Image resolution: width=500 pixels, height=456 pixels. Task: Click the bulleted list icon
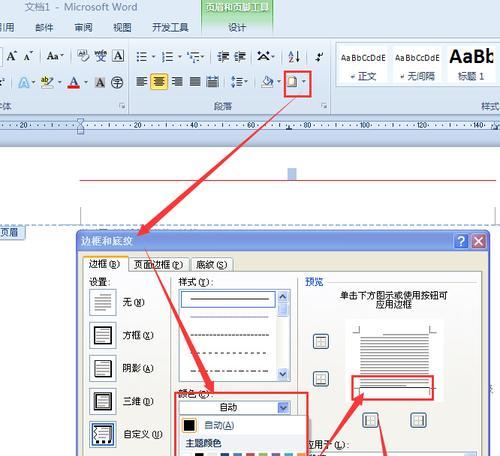click(x=142, y=57)
